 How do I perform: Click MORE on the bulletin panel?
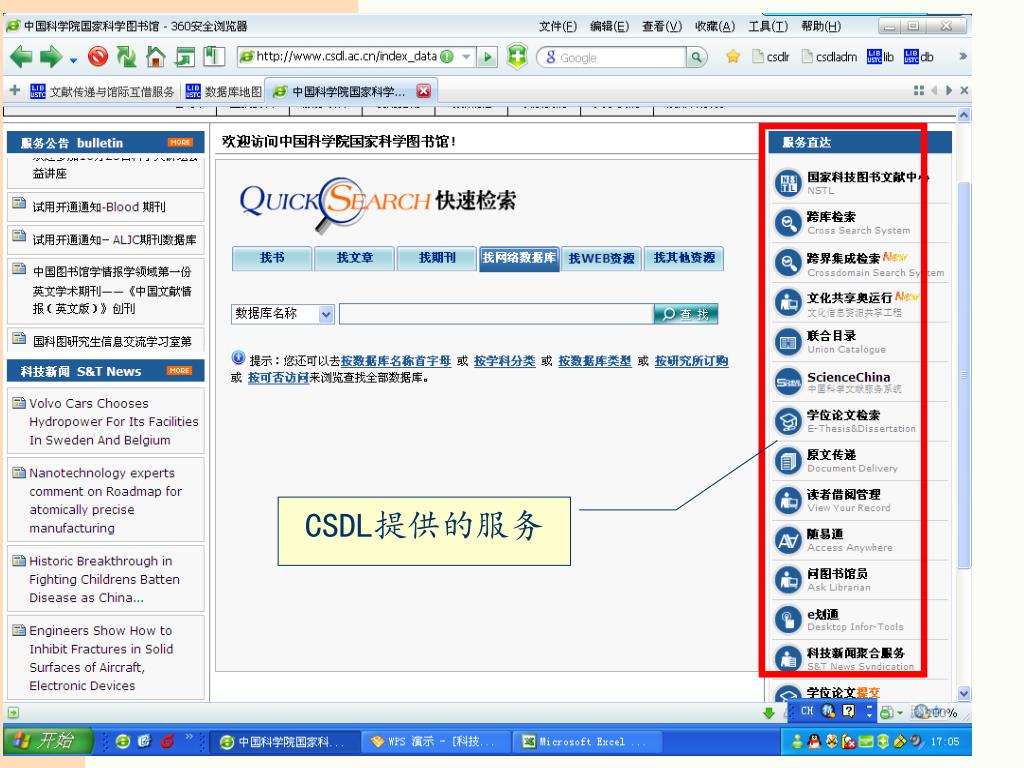click(180, 142)
